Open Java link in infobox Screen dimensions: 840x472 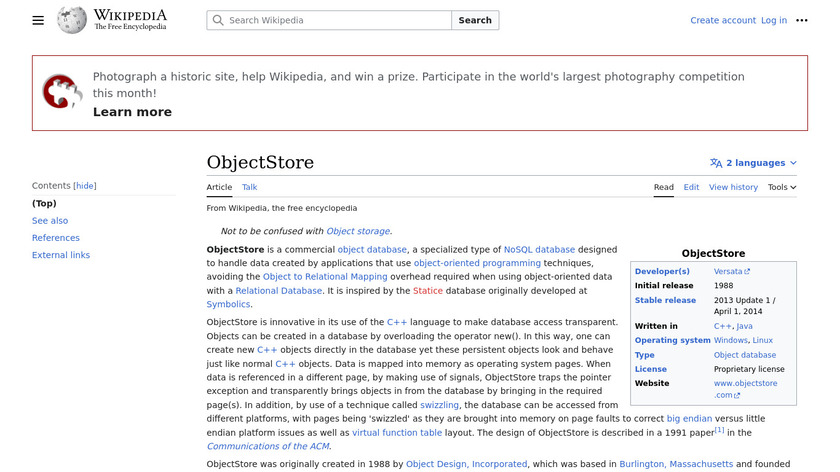pos(744,326)
